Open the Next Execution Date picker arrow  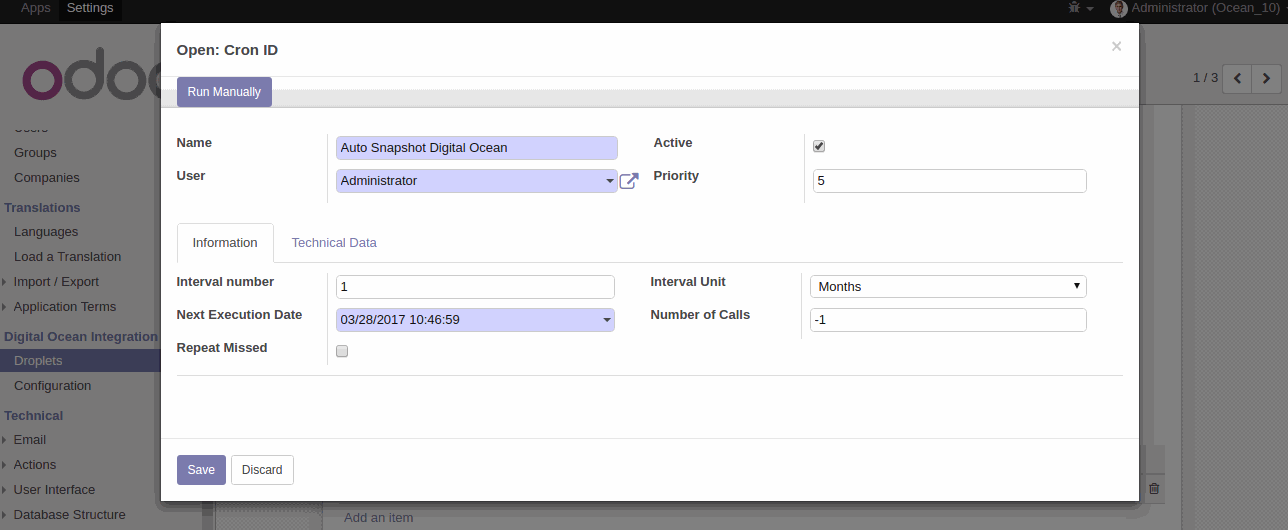point(607,320)
